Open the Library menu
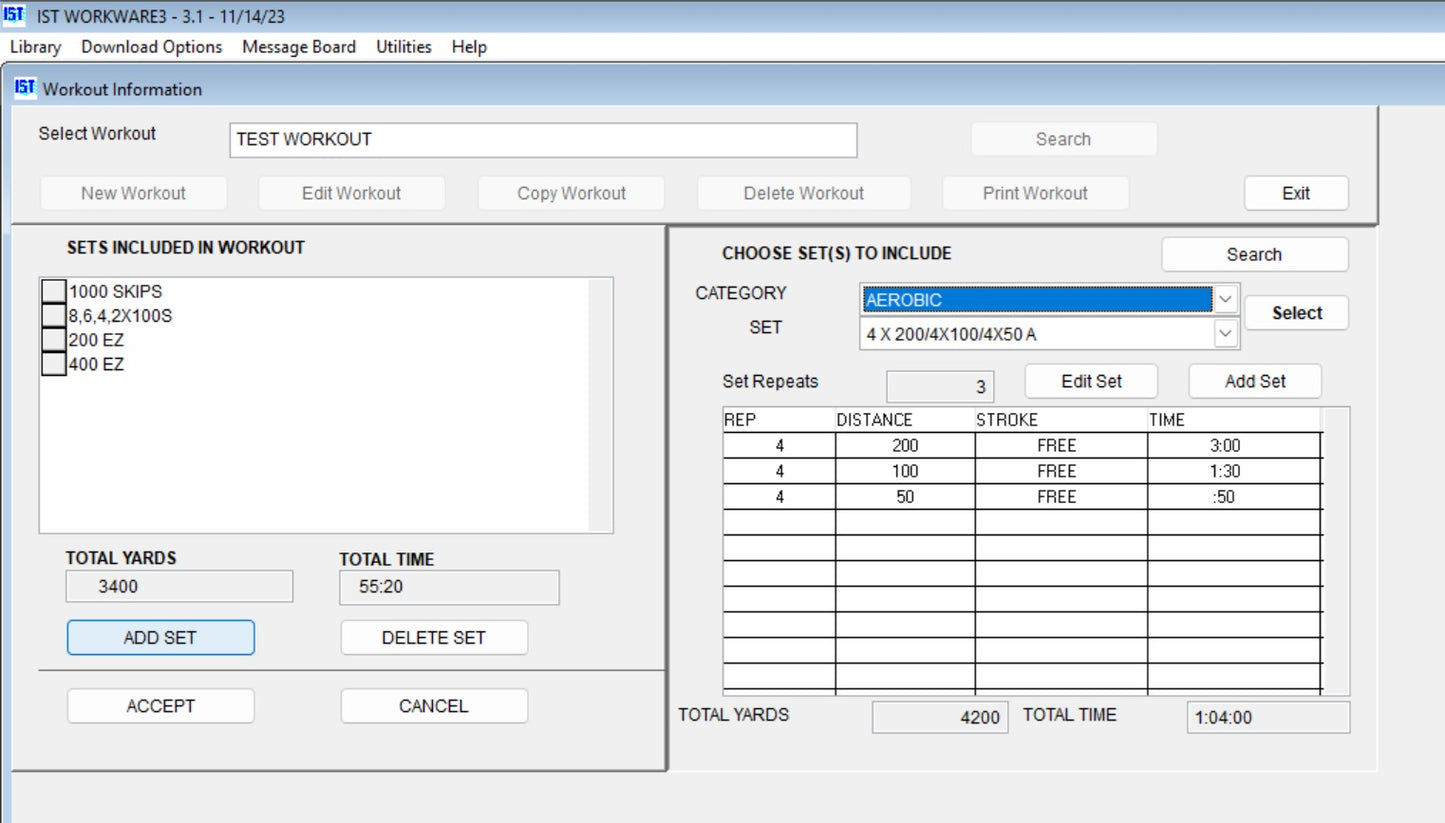Image resolution: width=1445 pixels, height=823 pixels. tap(35, 47)
